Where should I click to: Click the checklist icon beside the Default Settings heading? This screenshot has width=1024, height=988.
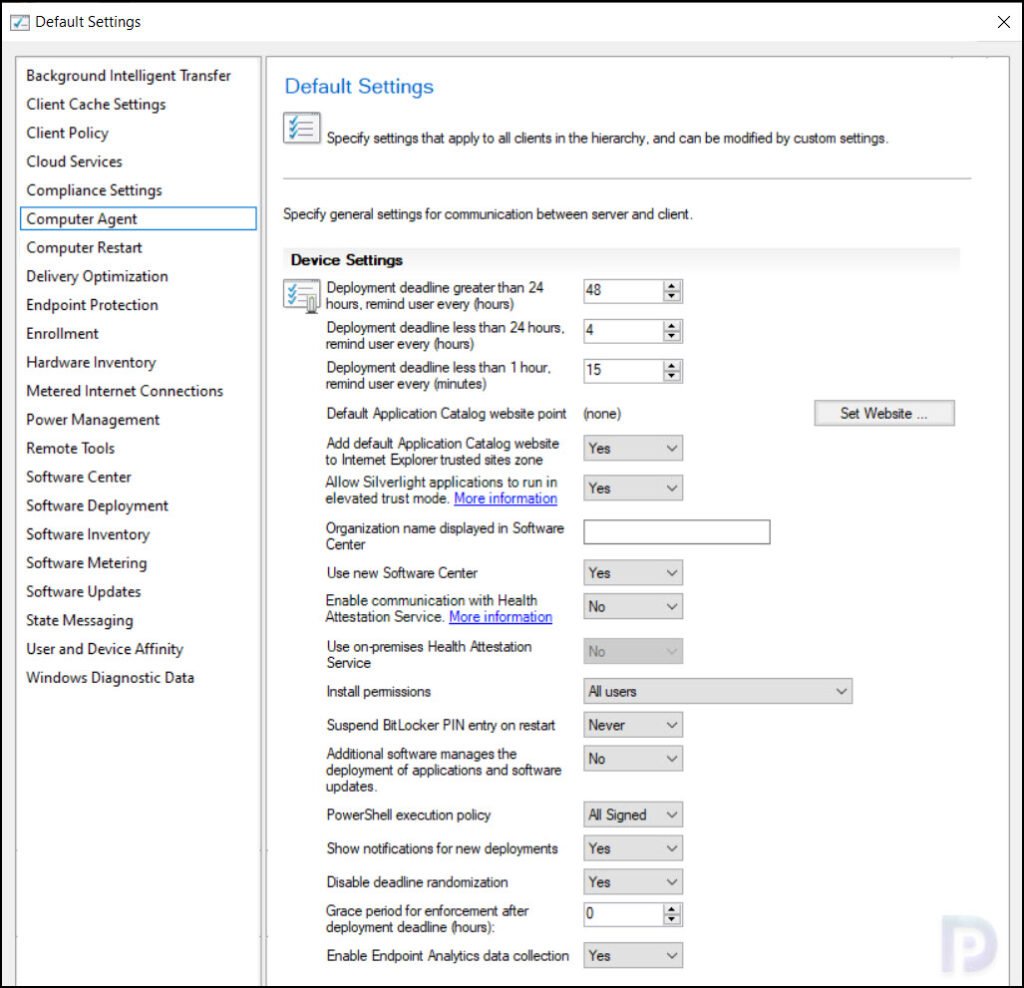pos(302,127)
